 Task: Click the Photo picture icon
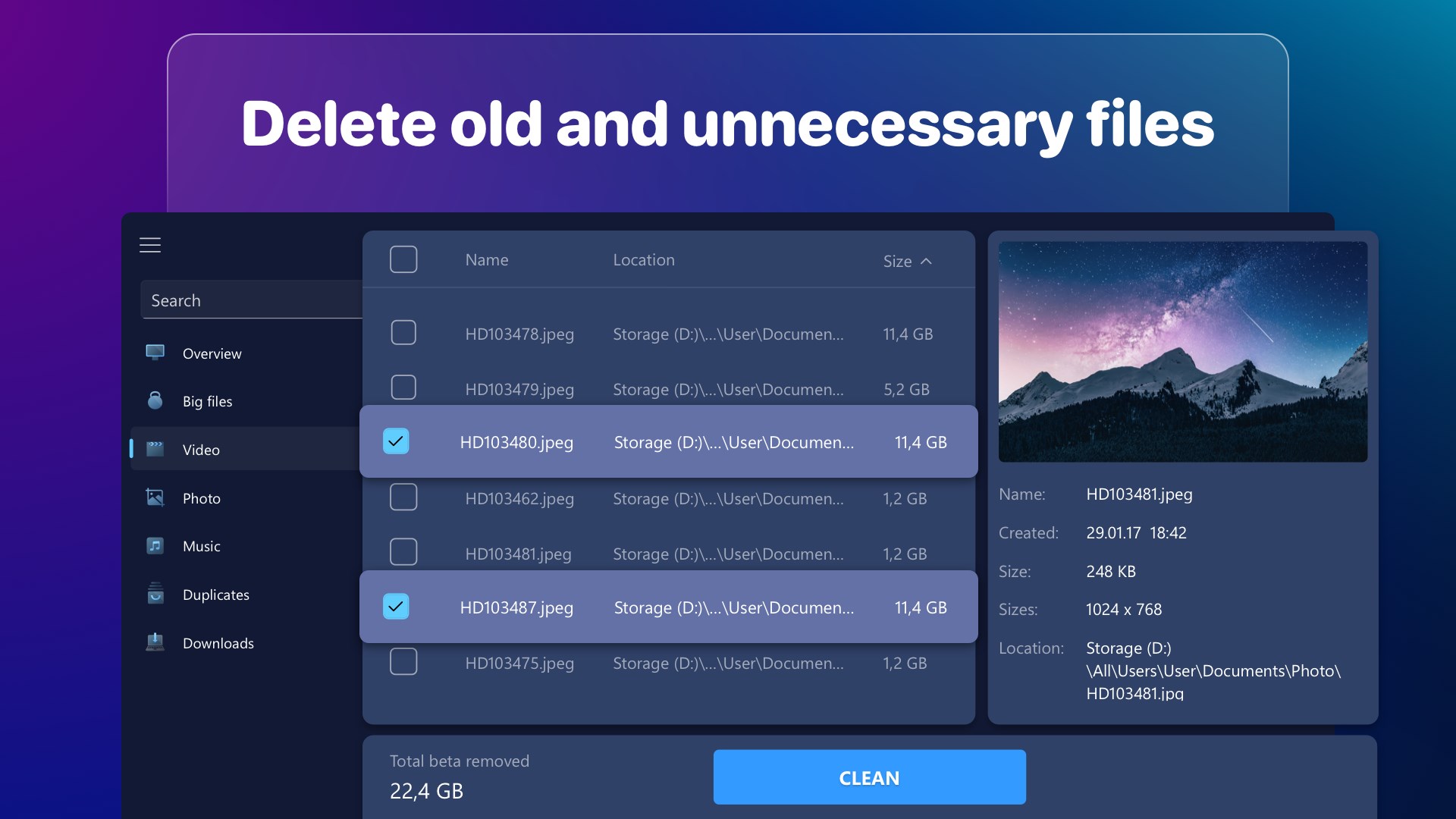155,497
